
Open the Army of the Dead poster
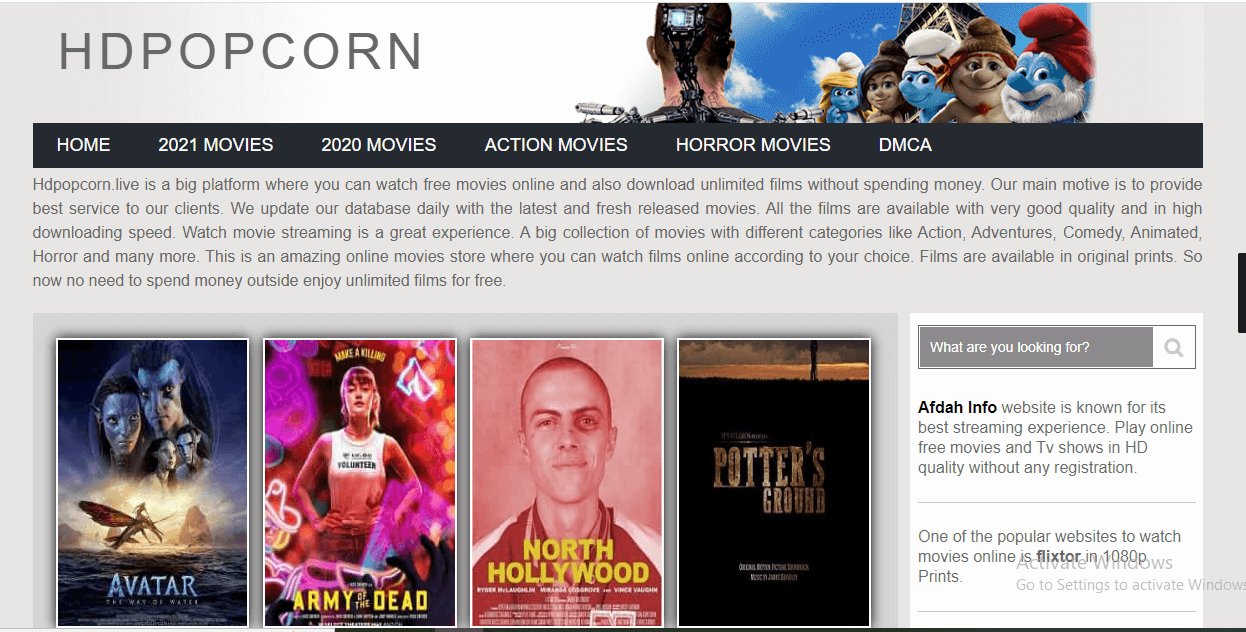(360, 483)
